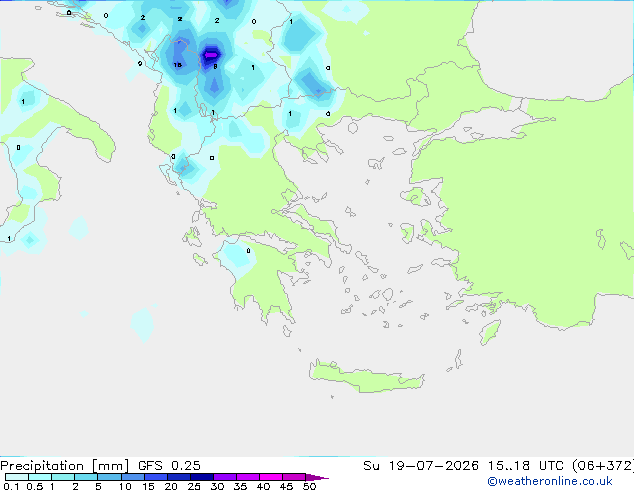Pick the legend swatch between 25 and 30
Viewport: 634px width, 490px height.
pyautogui.click(x=202, y=477)
